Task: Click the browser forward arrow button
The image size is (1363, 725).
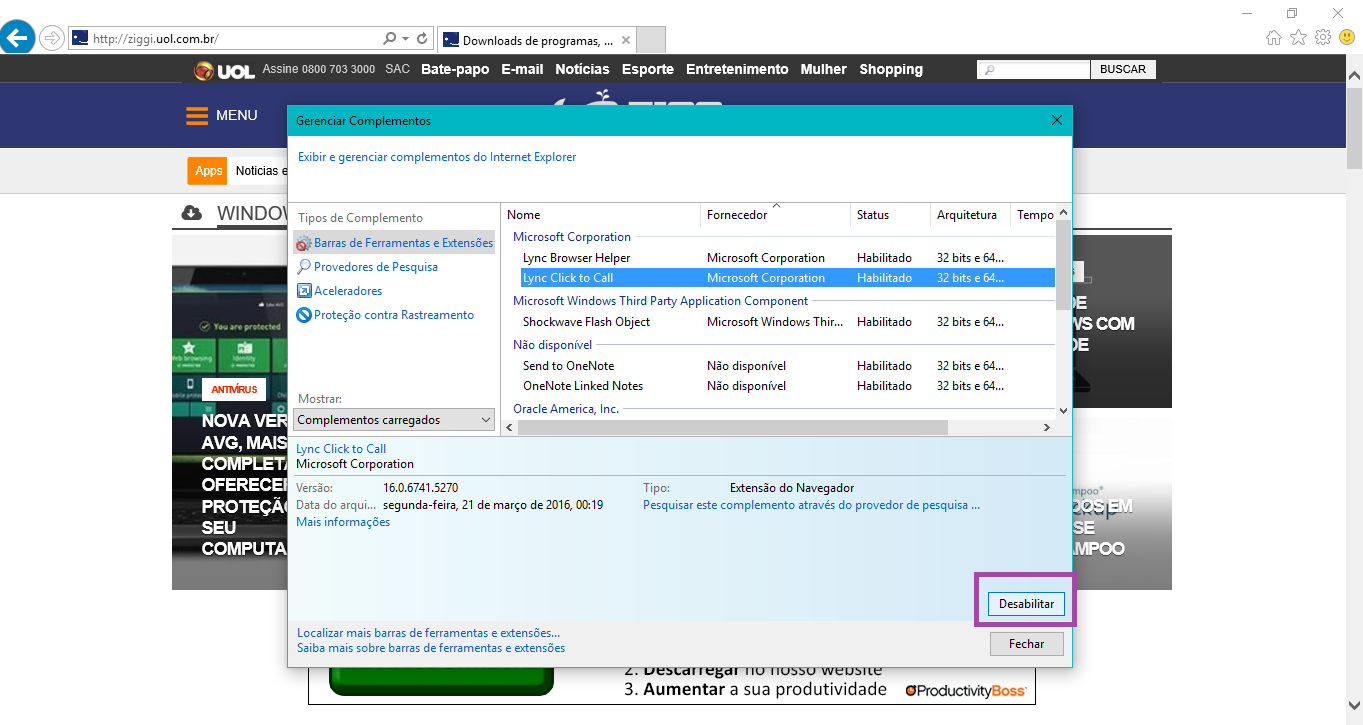Action: tap(52, 39)
